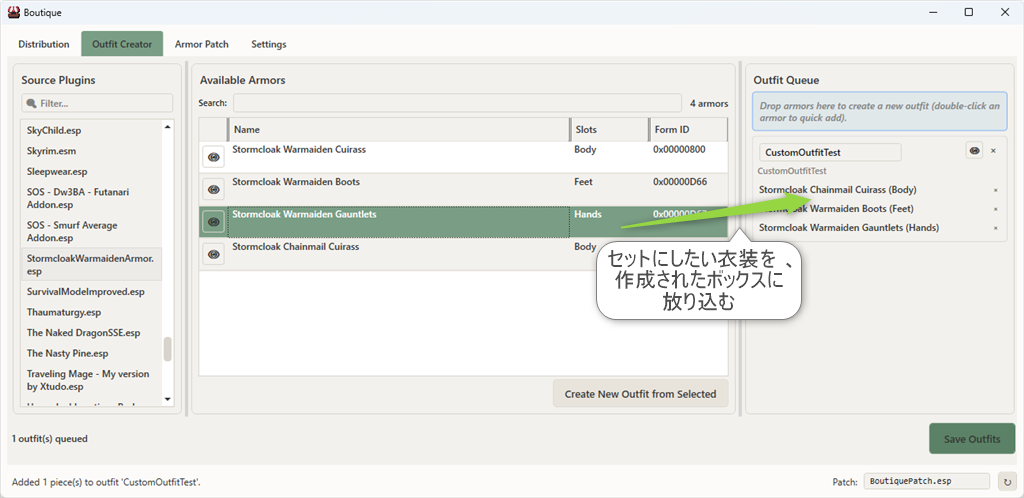Click the Source Plugins list scrollbar thumb

pos(167,349)
